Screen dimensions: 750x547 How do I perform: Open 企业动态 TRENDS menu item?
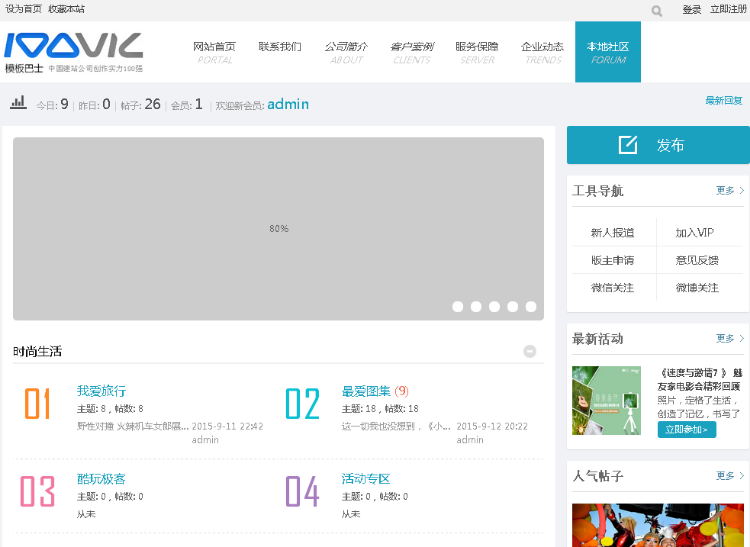click(x=542, y=52)
